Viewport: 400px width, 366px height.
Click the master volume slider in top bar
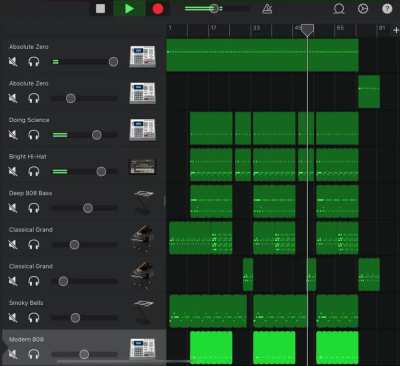[217, 8]
